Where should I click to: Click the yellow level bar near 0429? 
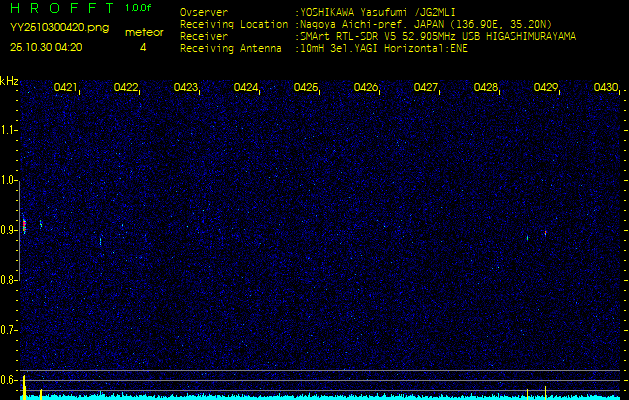pos(546,392)
